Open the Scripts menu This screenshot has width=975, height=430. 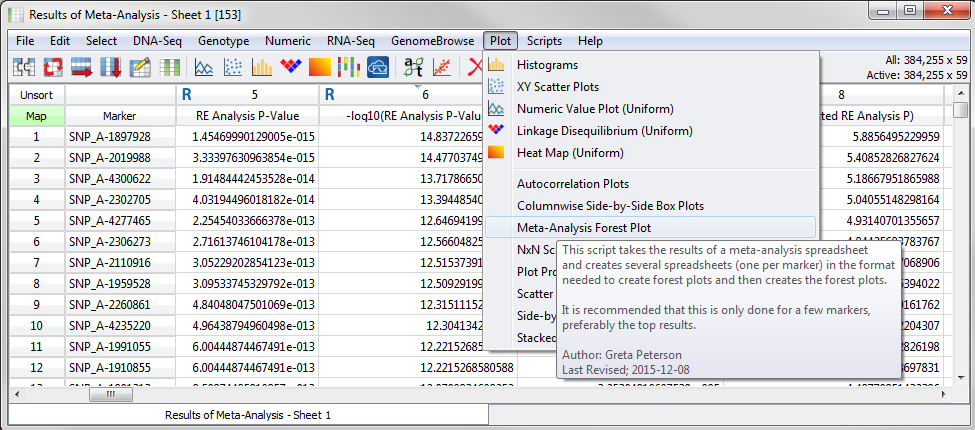point(544,41)
